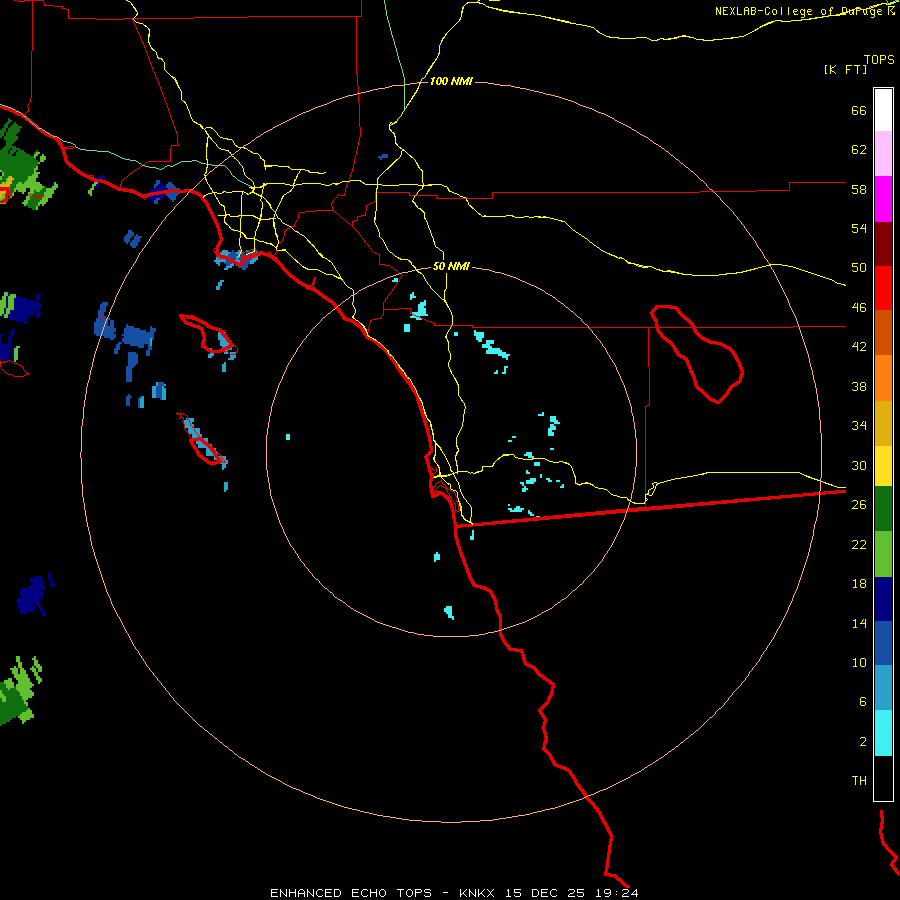The height and width of the screenshot is (900, 900).
Task: Pick the orange 42 kft legend swatch
Action: (x=883, y=377)
